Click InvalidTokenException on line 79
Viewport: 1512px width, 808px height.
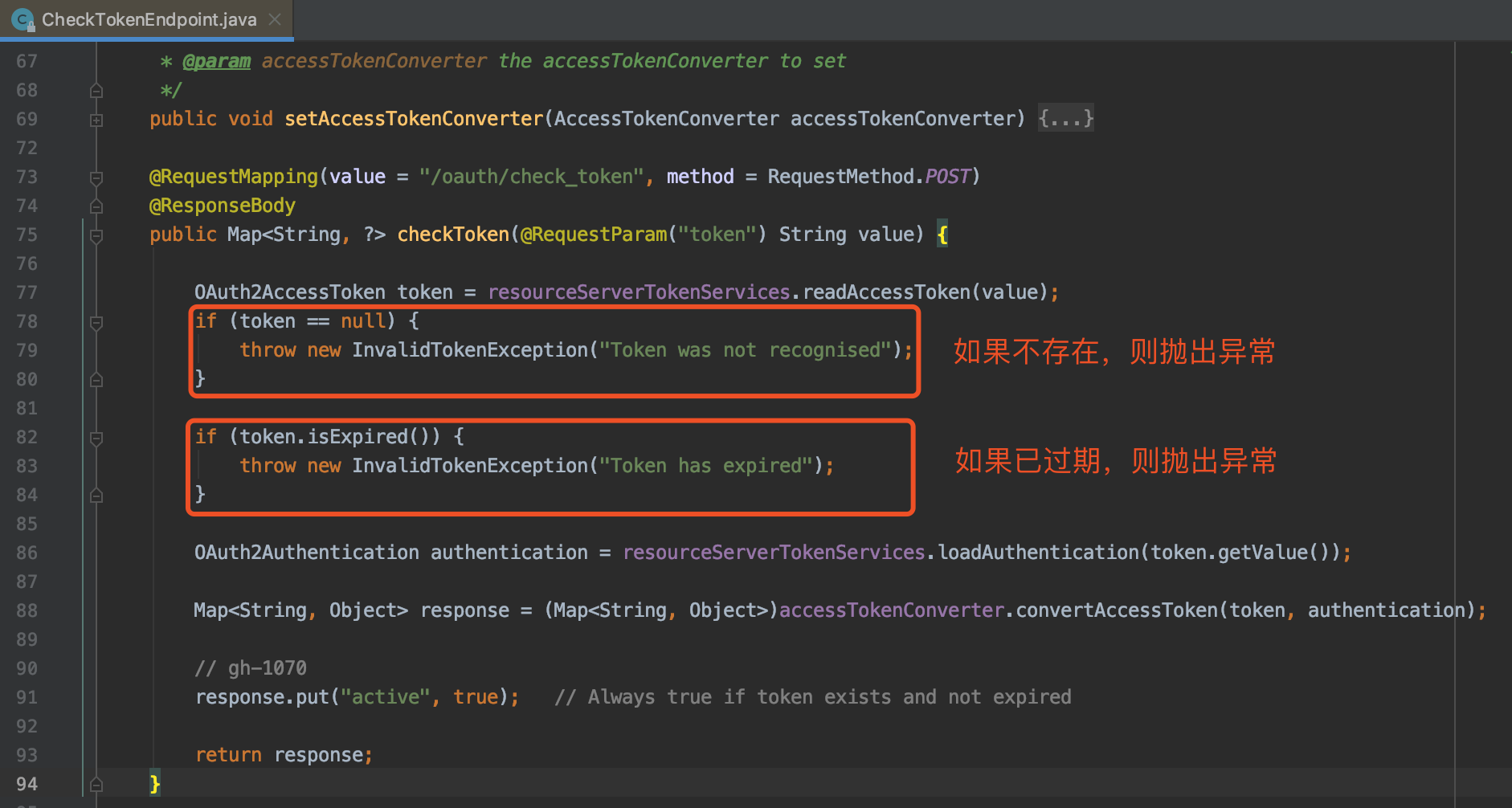tap(470, 350)
